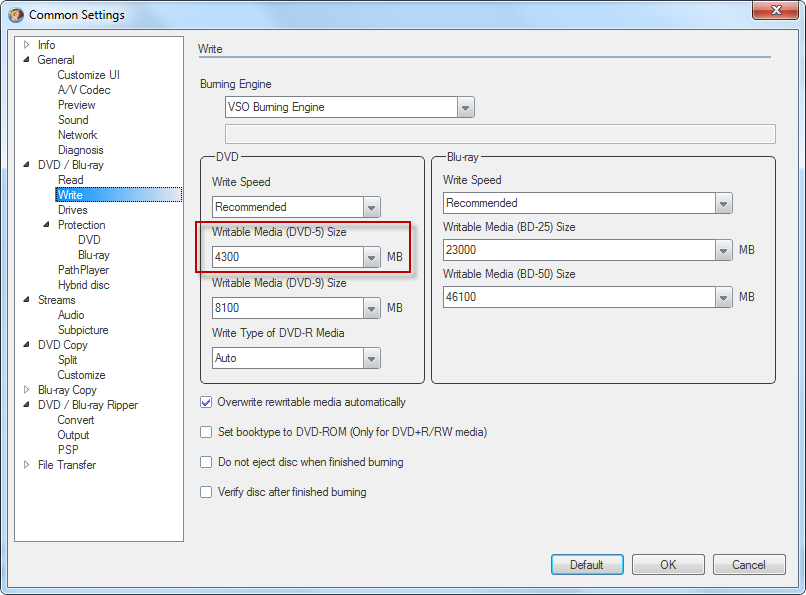The height and width of the screenshot is (595, 806).
Task: Open the Burning Engine dropdown
Action: pyautogui.click(x=465, y=107)
